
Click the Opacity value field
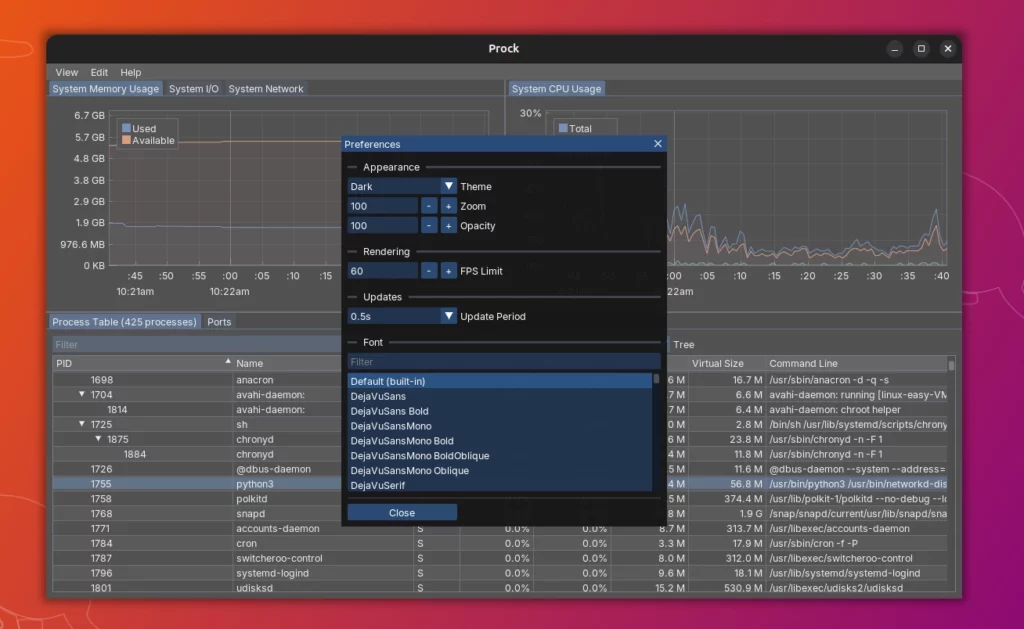383,225
